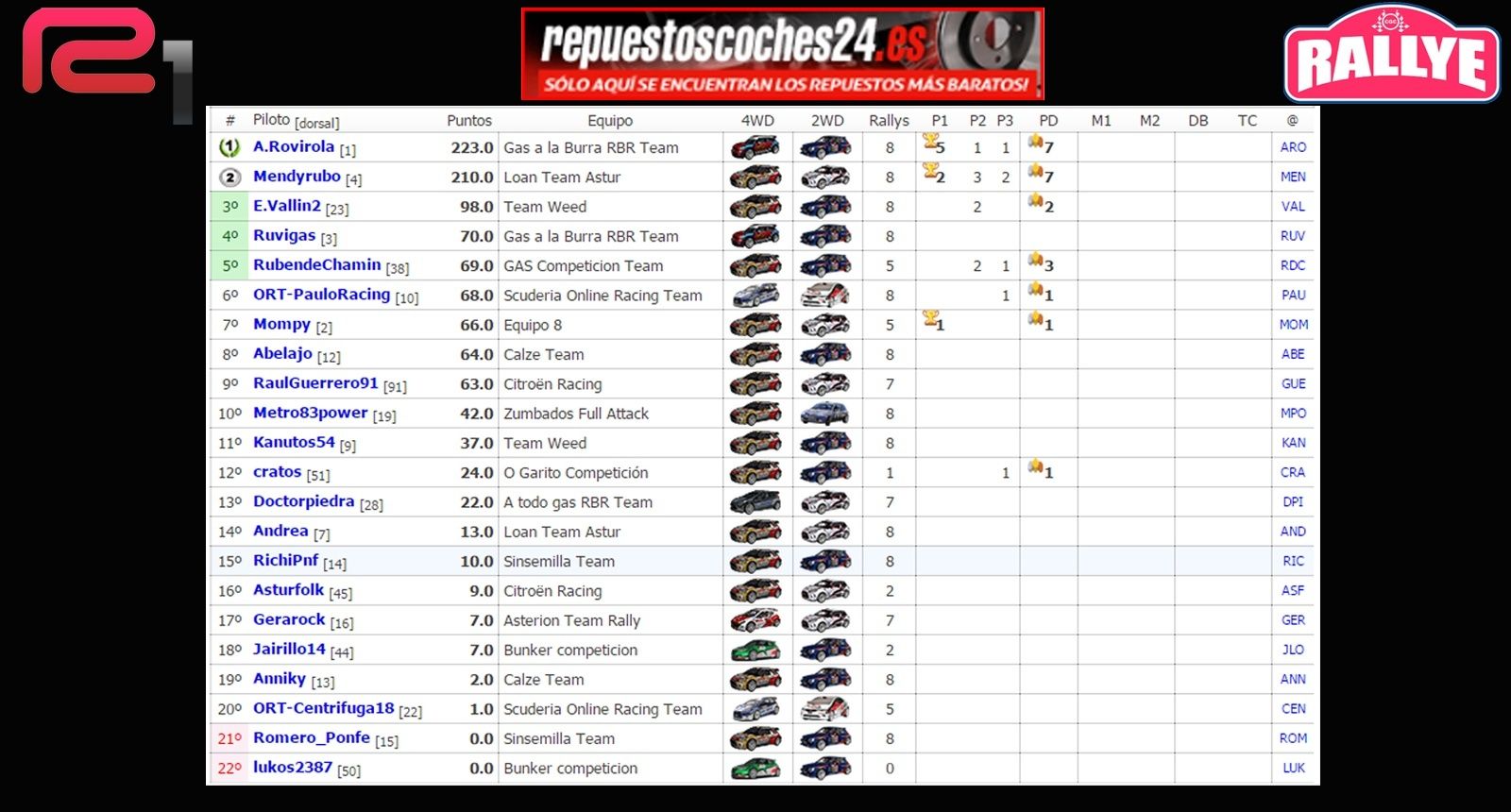
Task: Click cratos's PD podium icon
Action: pyautogui.click(x=1036, y=467)
